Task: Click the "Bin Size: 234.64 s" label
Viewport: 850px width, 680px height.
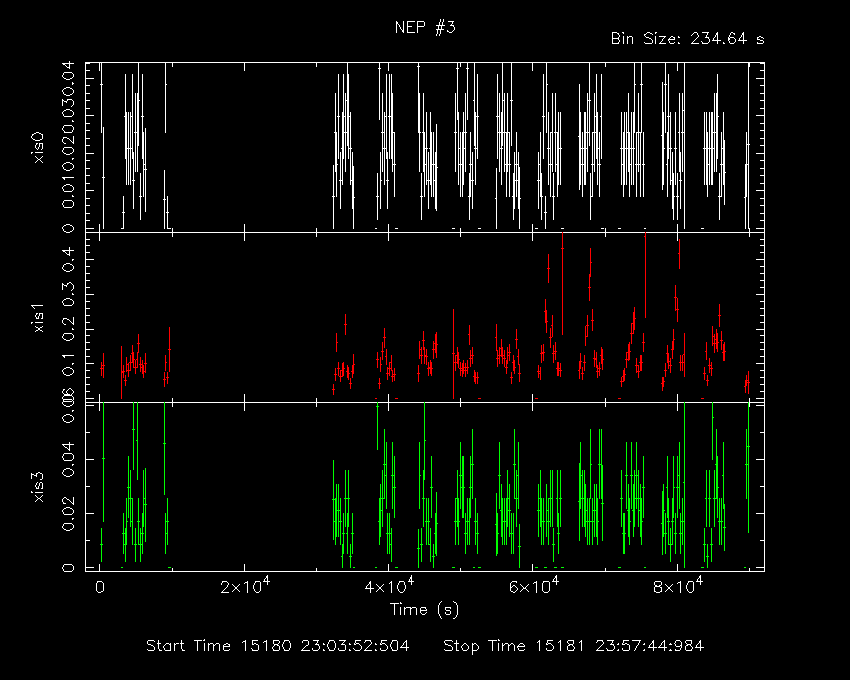Action: [x=687, y=39]
